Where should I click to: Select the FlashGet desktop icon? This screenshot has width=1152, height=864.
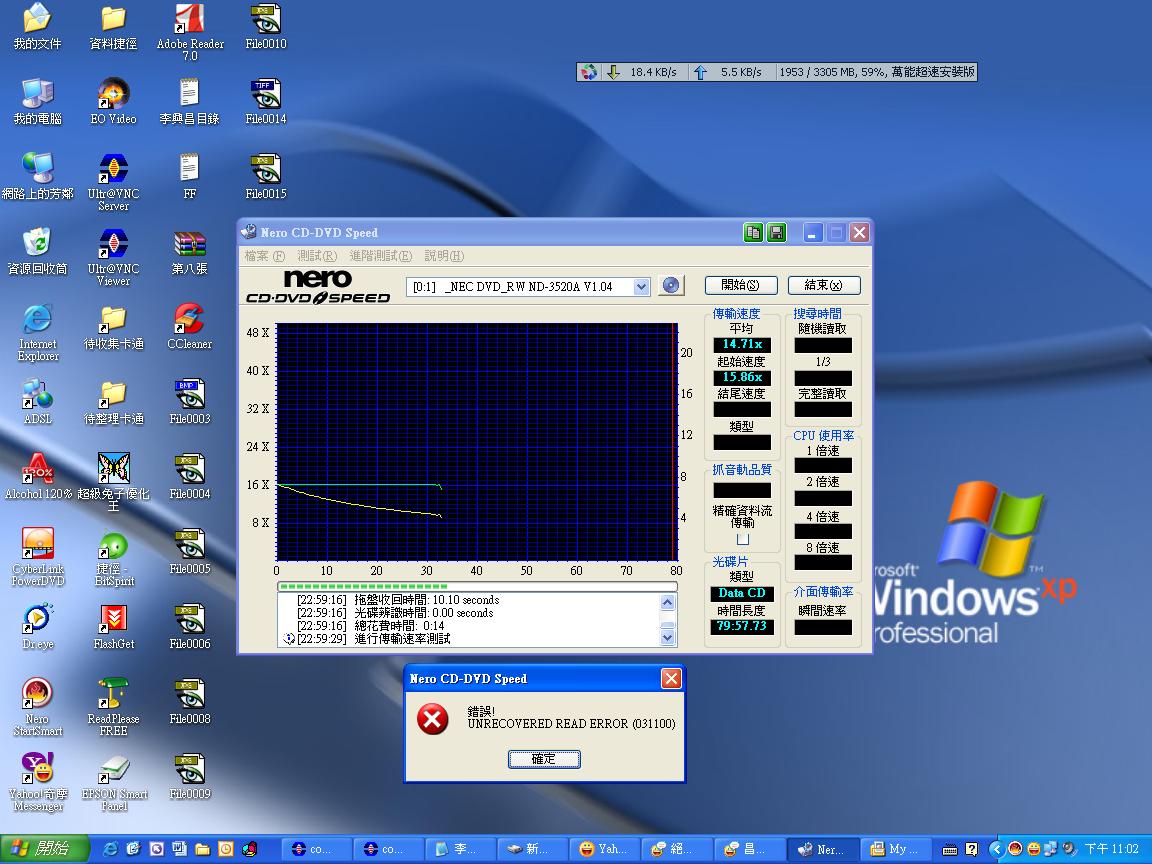113,627
